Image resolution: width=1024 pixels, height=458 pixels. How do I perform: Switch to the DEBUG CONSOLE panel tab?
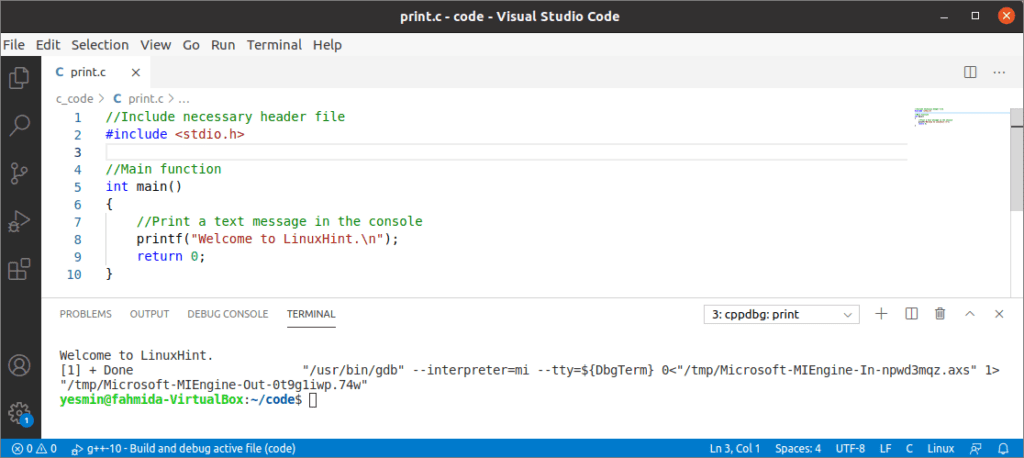[x=228, y=314]
